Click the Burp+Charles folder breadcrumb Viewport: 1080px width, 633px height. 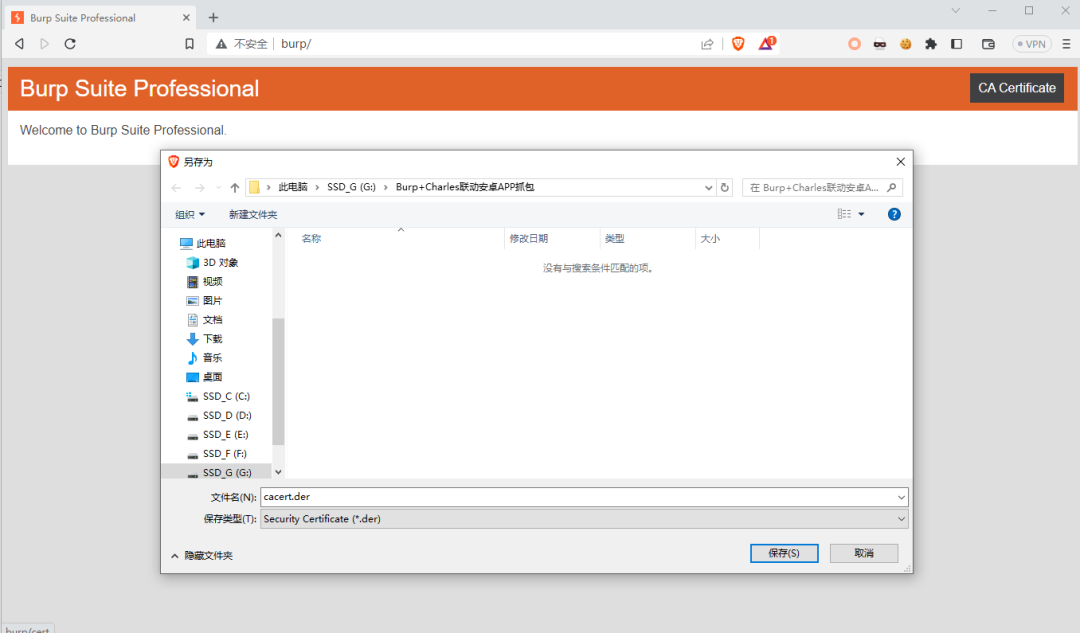click(x=465, y=187)
